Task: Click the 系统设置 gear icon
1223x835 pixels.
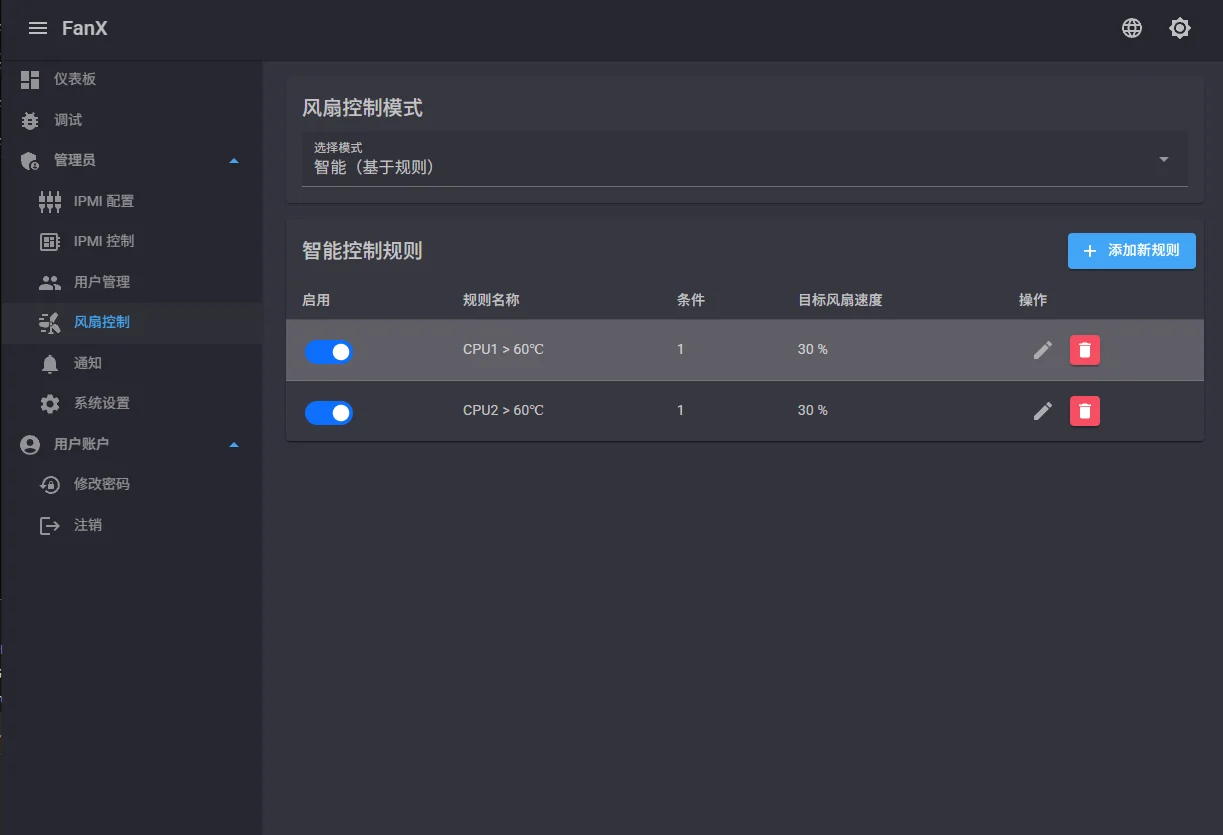Action: coord(50,404)
